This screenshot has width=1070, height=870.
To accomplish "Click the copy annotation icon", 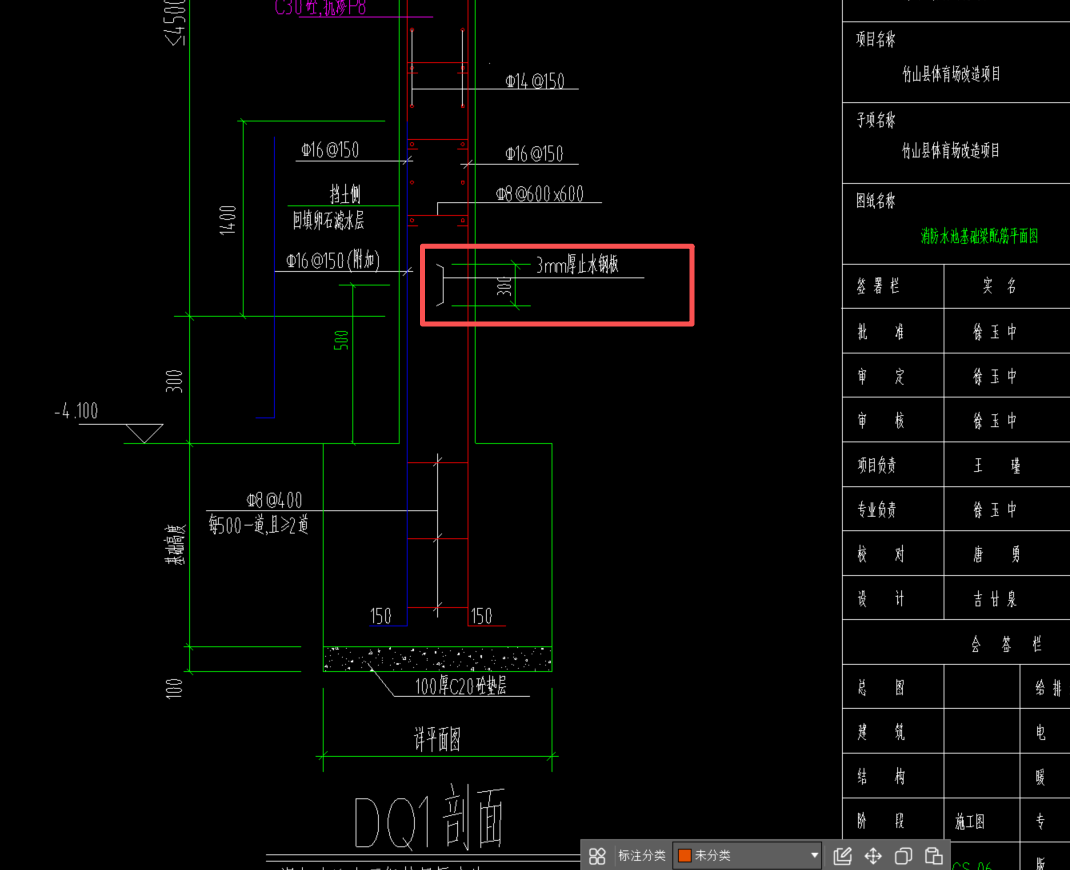I will click(903, 856).
